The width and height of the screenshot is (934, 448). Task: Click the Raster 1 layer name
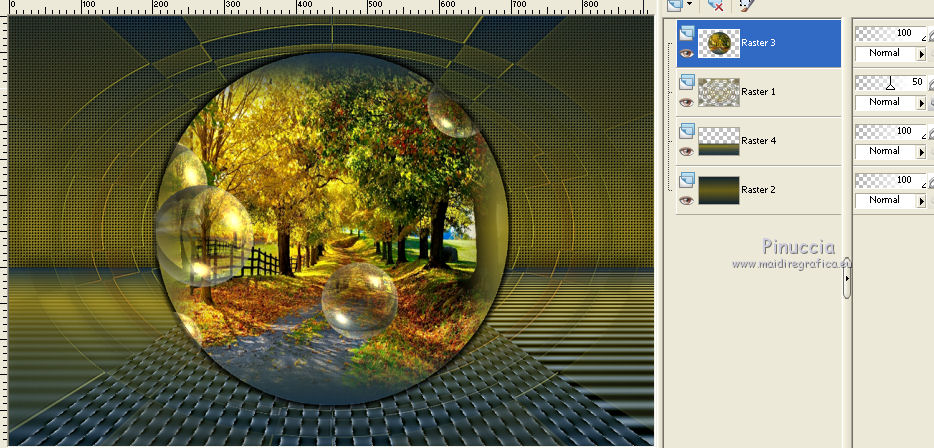tap(758, 92)
